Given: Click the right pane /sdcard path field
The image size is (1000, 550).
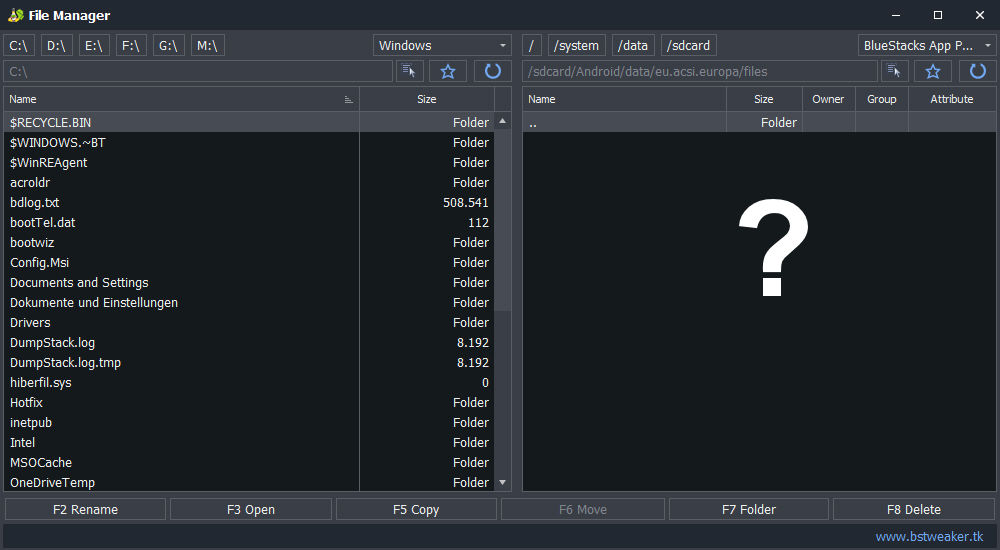Looking at the screenshot, I should click(700, 71).
